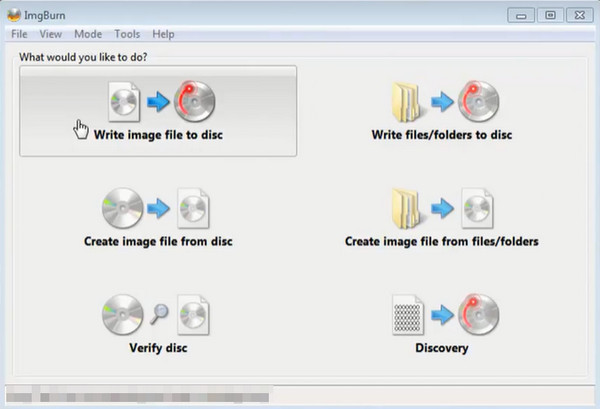Click the blue arrow in Write image file to disc

pos(158,102)
